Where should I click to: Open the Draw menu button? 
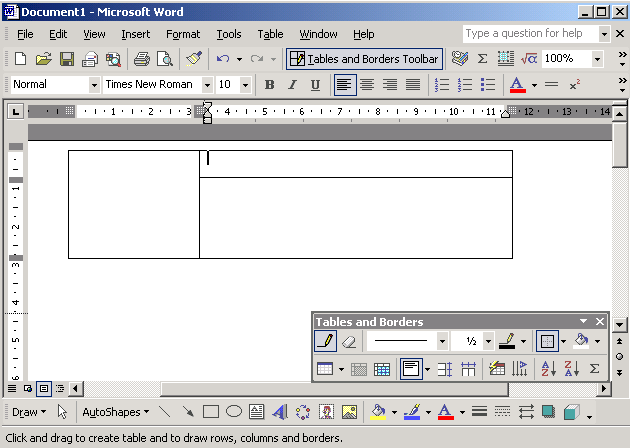tap(28, 412)
